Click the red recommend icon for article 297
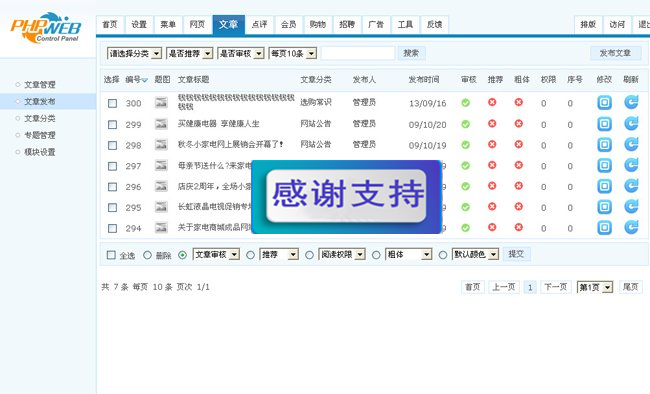 (492, 165)
